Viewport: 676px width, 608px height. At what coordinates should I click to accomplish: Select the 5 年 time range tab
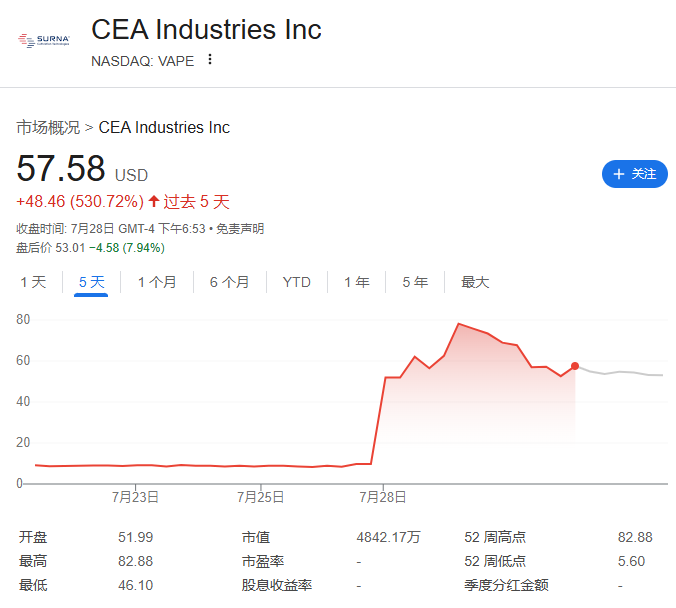415,282
